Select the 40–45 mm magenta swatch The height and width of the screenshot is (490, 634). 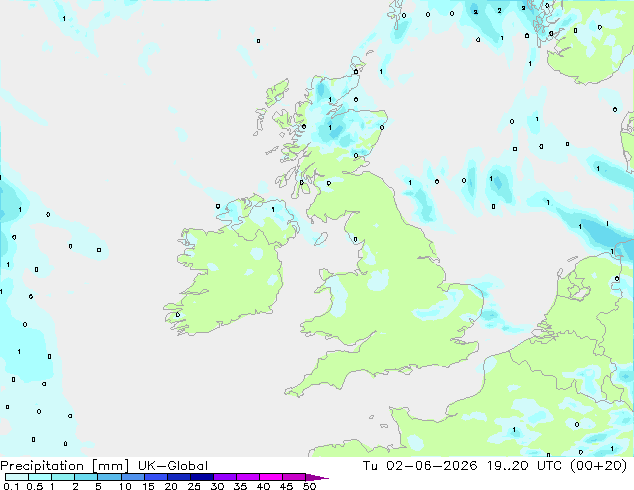tap(271, 477)
